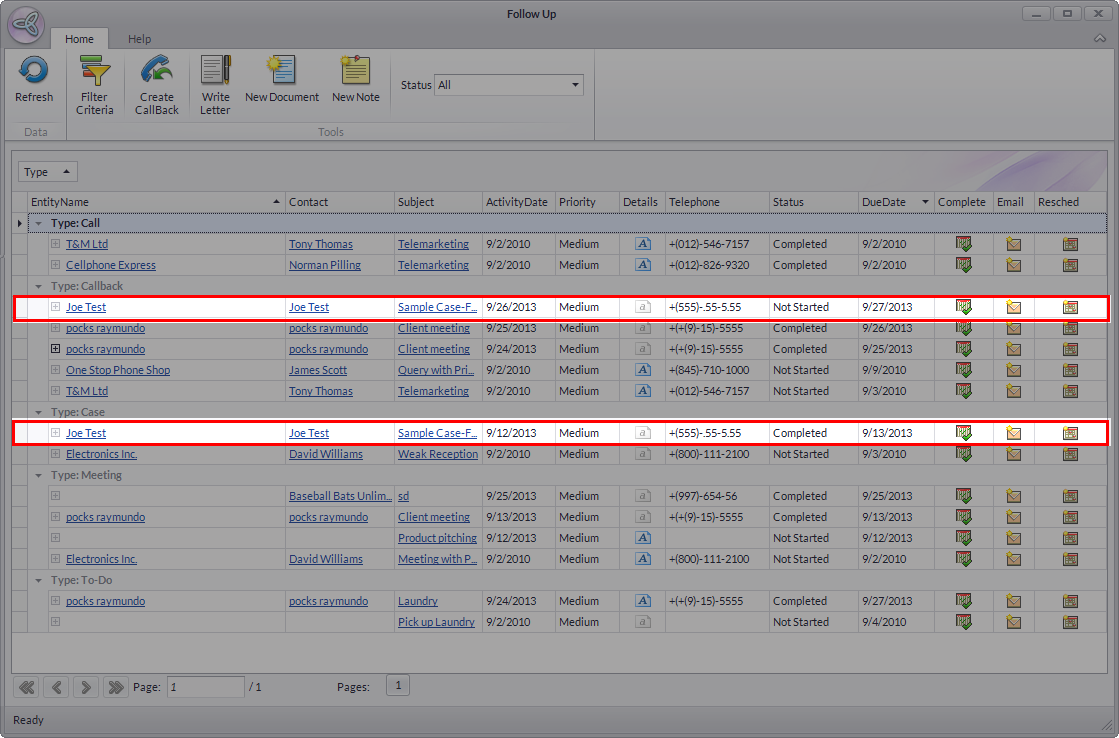
Task: Open the Weak Reception subject link
Action: coord(437,454)
